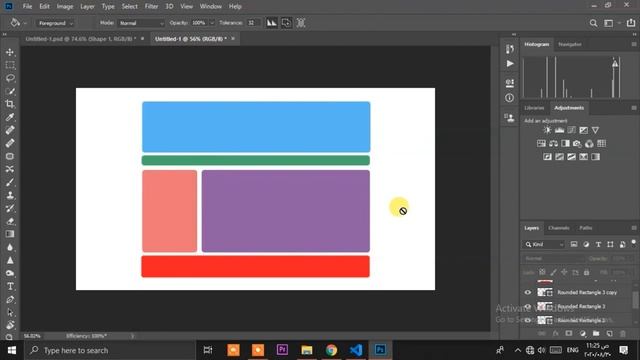Image resolution: width=640 pixels, height=360 pixels.
Task: Toggle the adjustment layers filter
Action: pos(586,244)
